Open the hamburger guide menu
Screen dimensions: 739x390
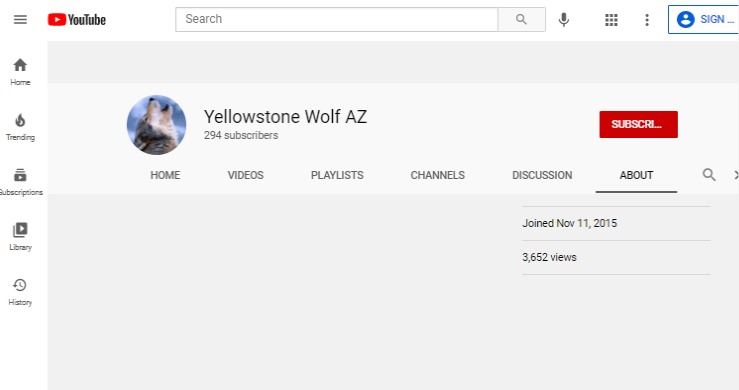pyautogui.click(x=20, y=19)
